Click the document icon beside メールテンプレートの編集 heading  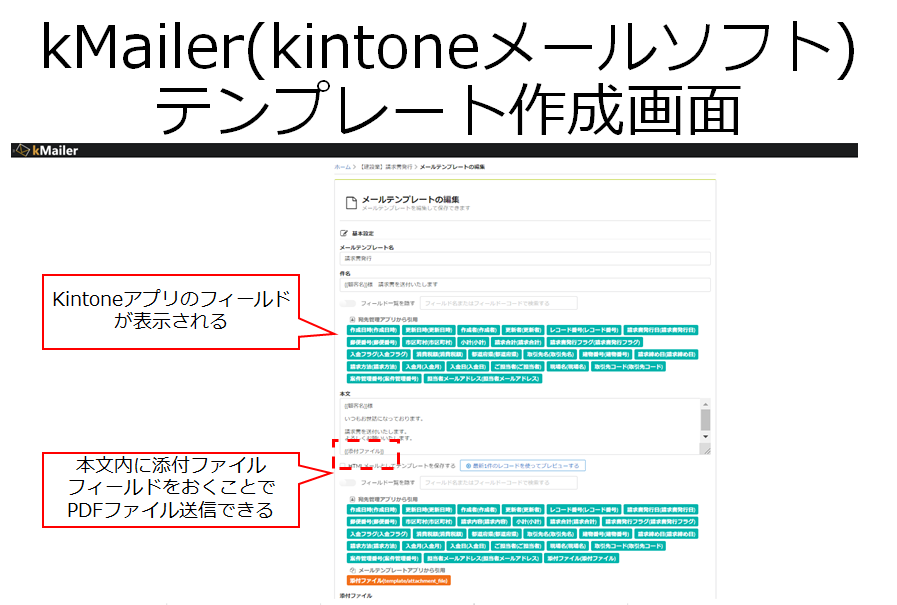(x=350, y=200)
